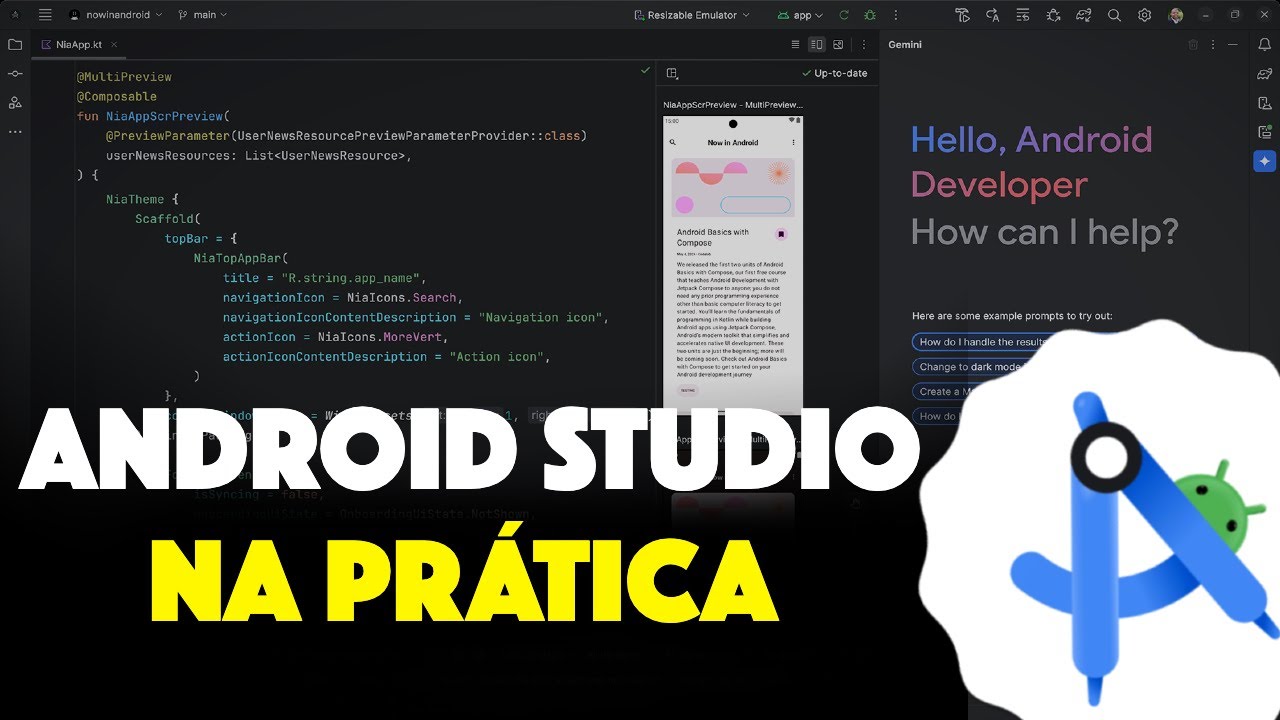Open IDE settings gear
This screenshot has width=1280, height=720.
pos(1145,15)
